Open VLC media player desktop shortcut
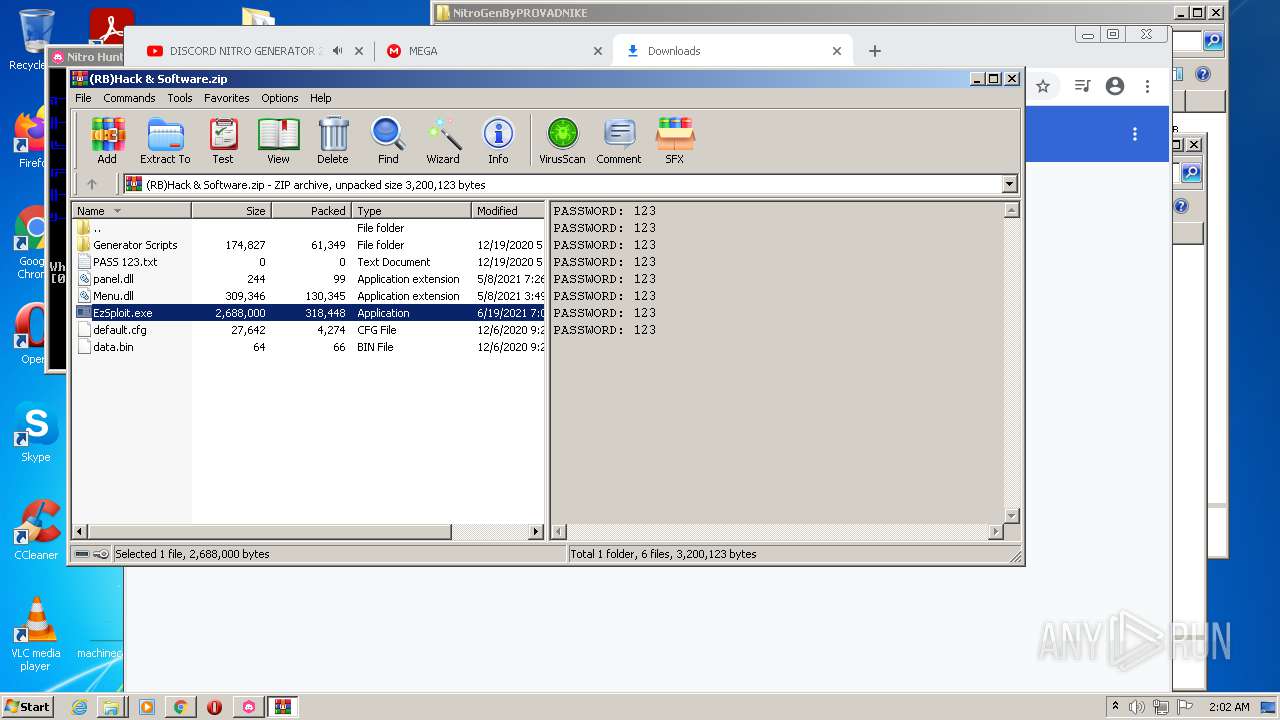This screenshot has height=720, width=1280. pyautogui.click(x=36, y=634)
